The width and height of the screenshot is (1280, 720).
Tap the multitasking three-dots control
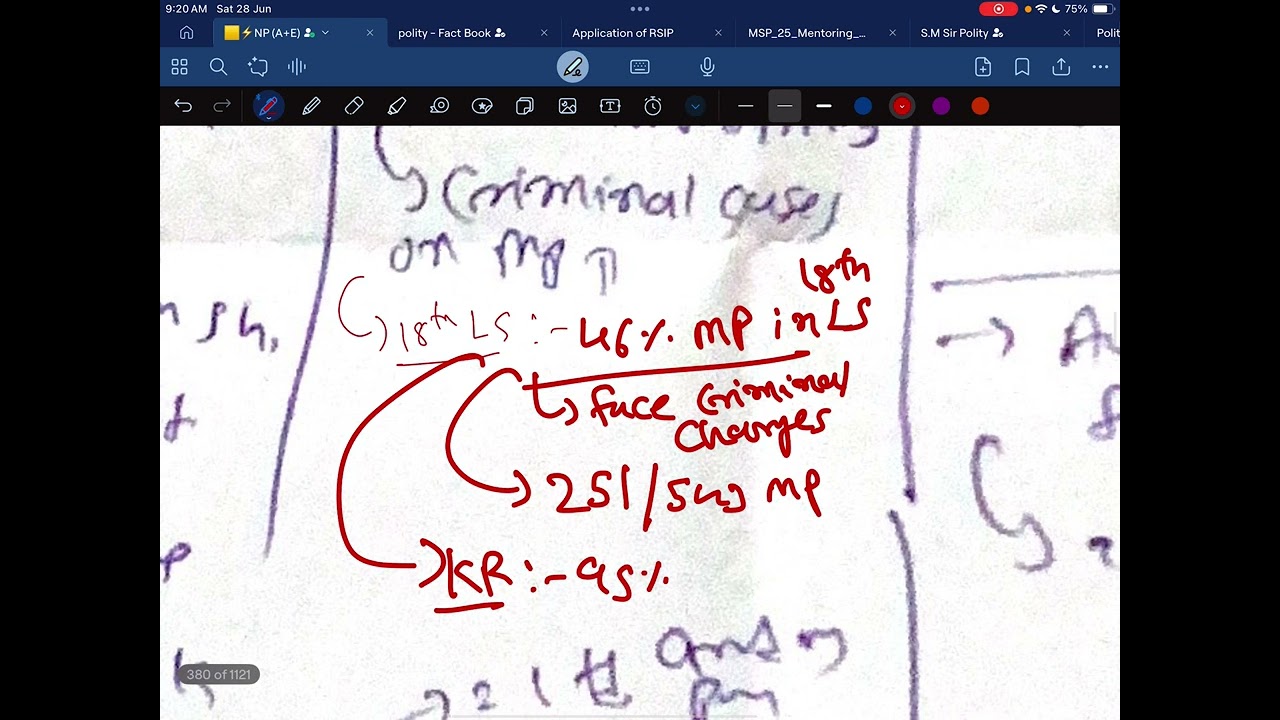640,9
